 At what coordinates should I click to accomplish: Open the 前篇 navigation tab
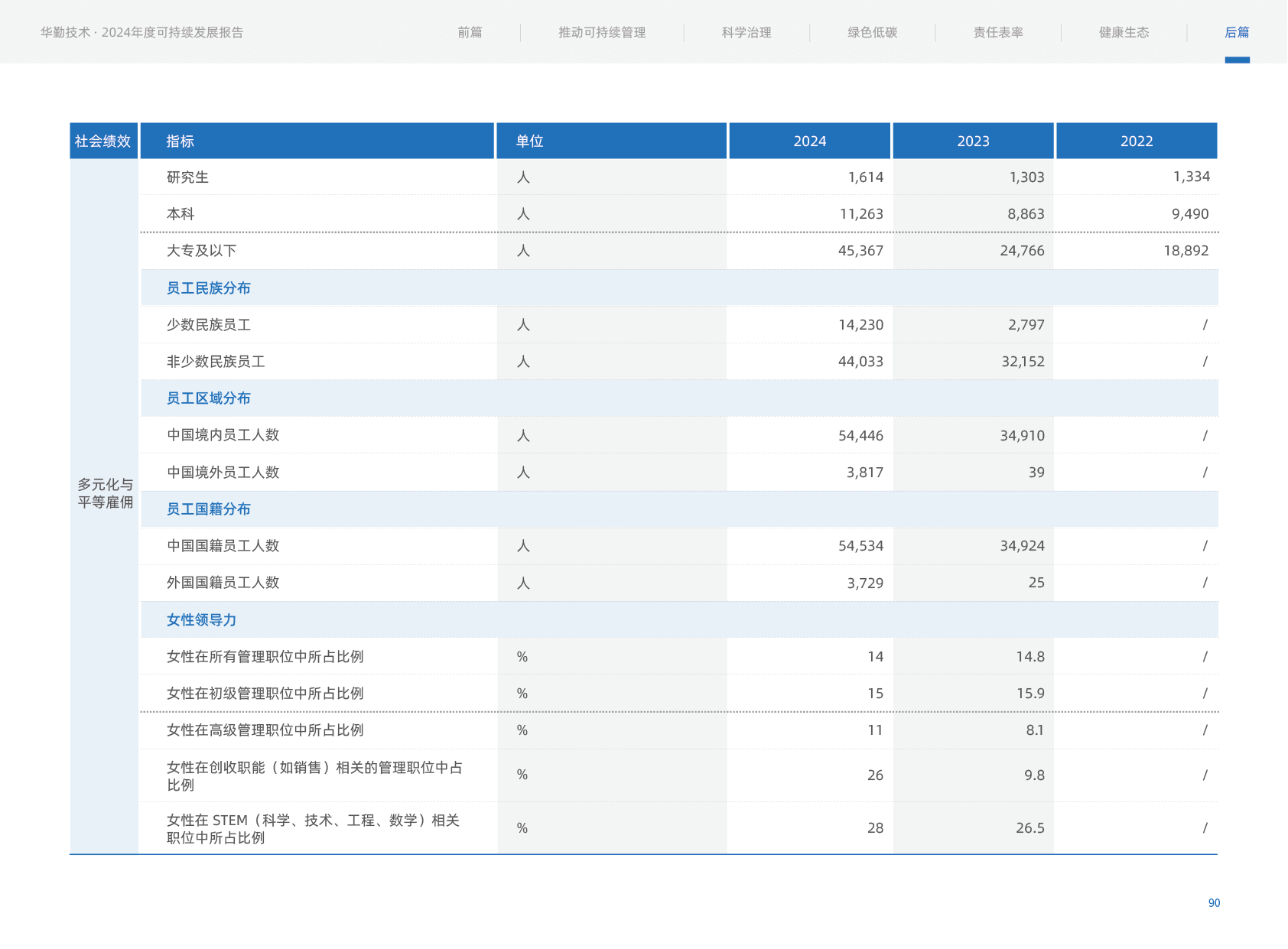pyautogui.click(x=470, y=32)
